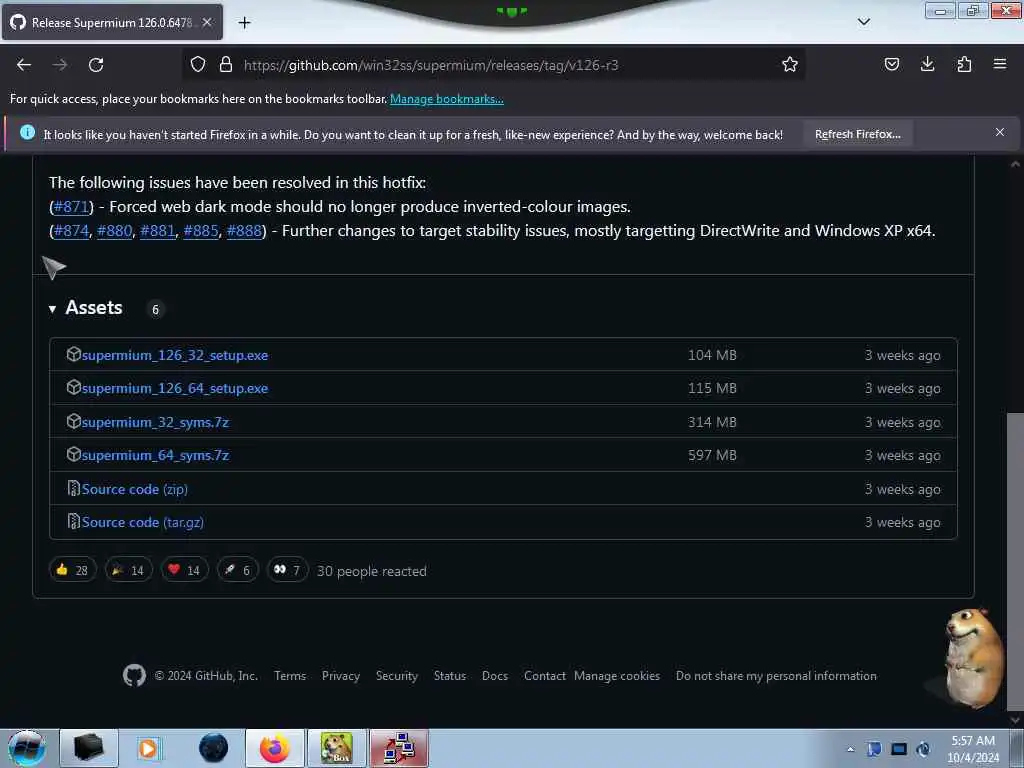The width and height of the screenshot is (1024, 768).
Task: Open issue #881 link
Action: (157, 231)
